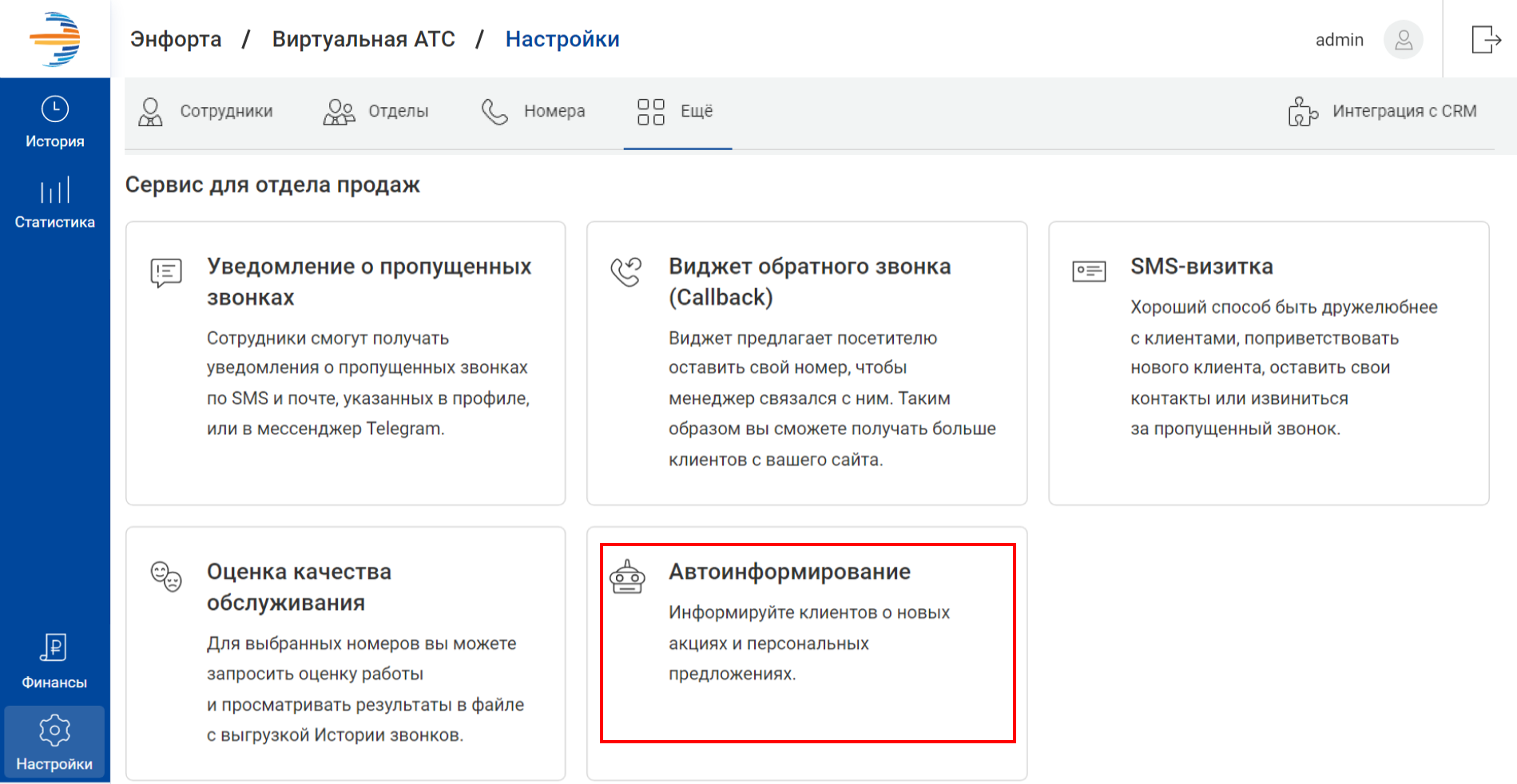The height and width of the screenshot is (784, 1517).
Task: Click the Автоинформирование robot icon
Action: tap(628, 576)
